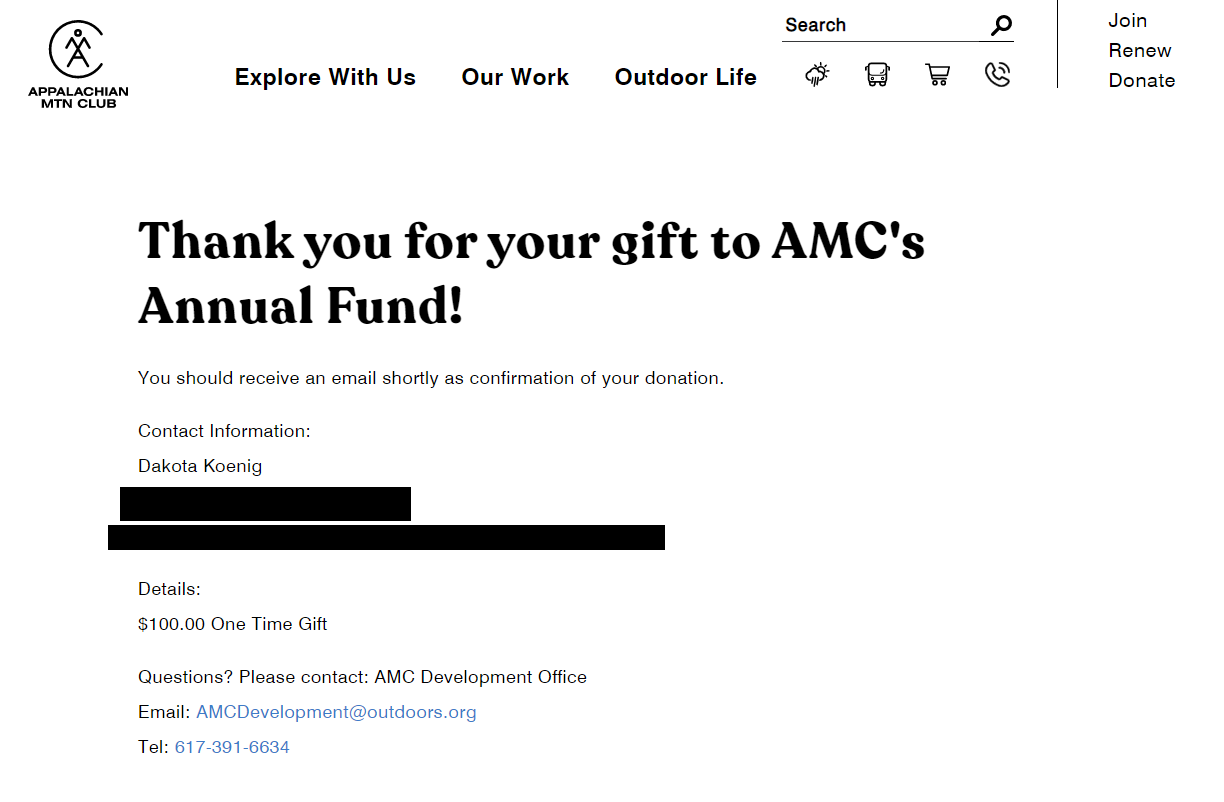Click the 617-391-6634 phone link
1224x802 pixels.
[232, 747]
